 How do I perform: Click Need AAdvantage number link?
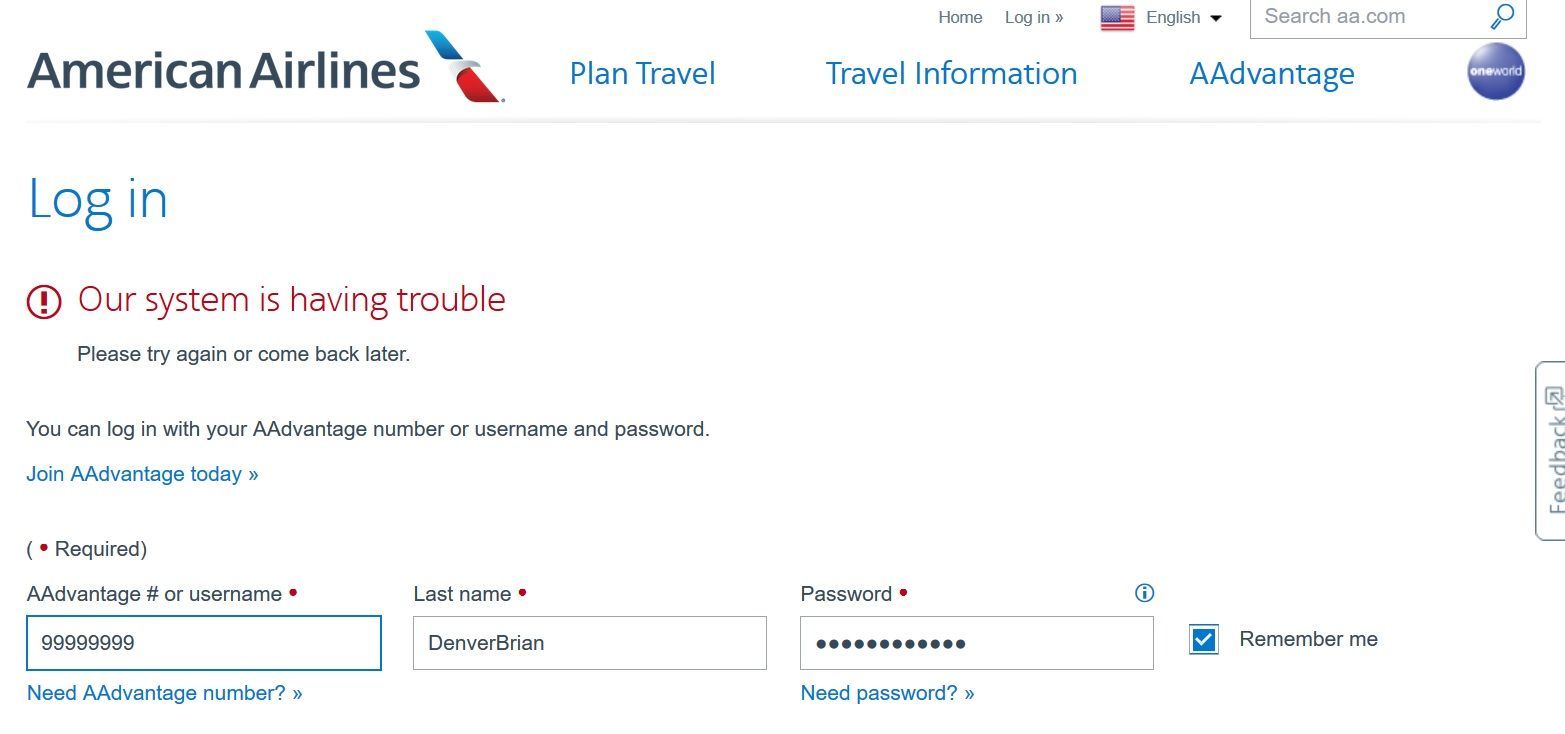164,693
